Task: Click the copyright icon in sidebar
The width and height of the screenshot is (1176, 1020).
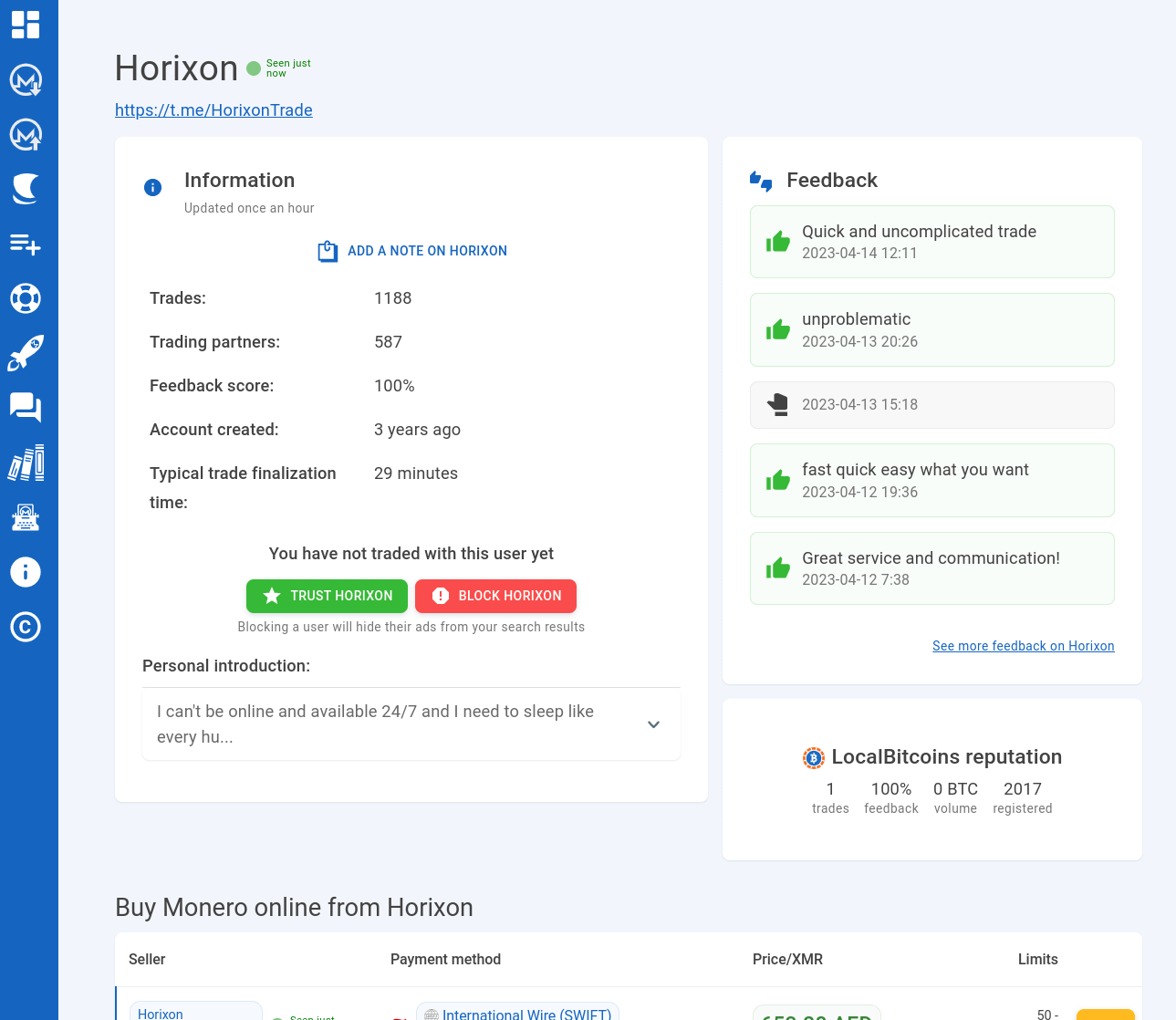Action: 26,627
